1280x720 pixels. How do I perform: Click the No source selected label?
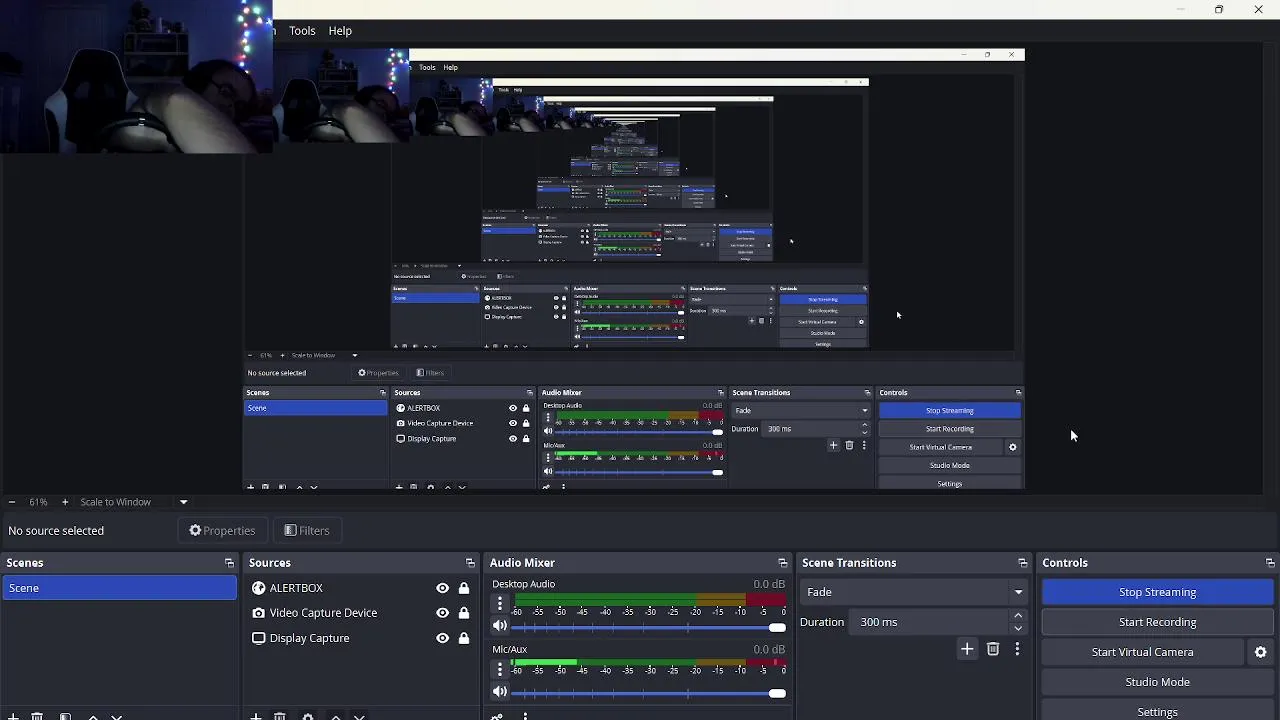pos(56,531)
